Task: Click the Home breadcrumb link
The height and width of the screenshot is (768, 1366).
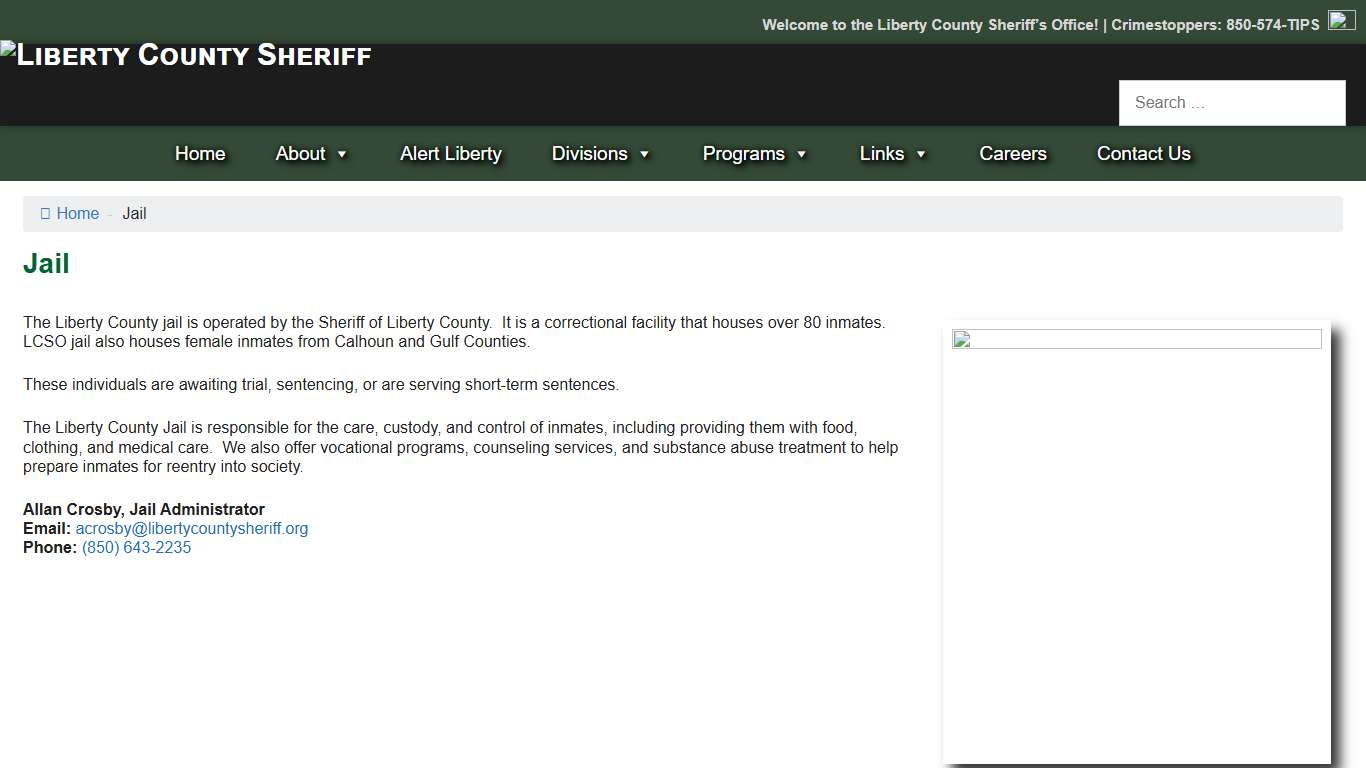Action: [78, 213]
